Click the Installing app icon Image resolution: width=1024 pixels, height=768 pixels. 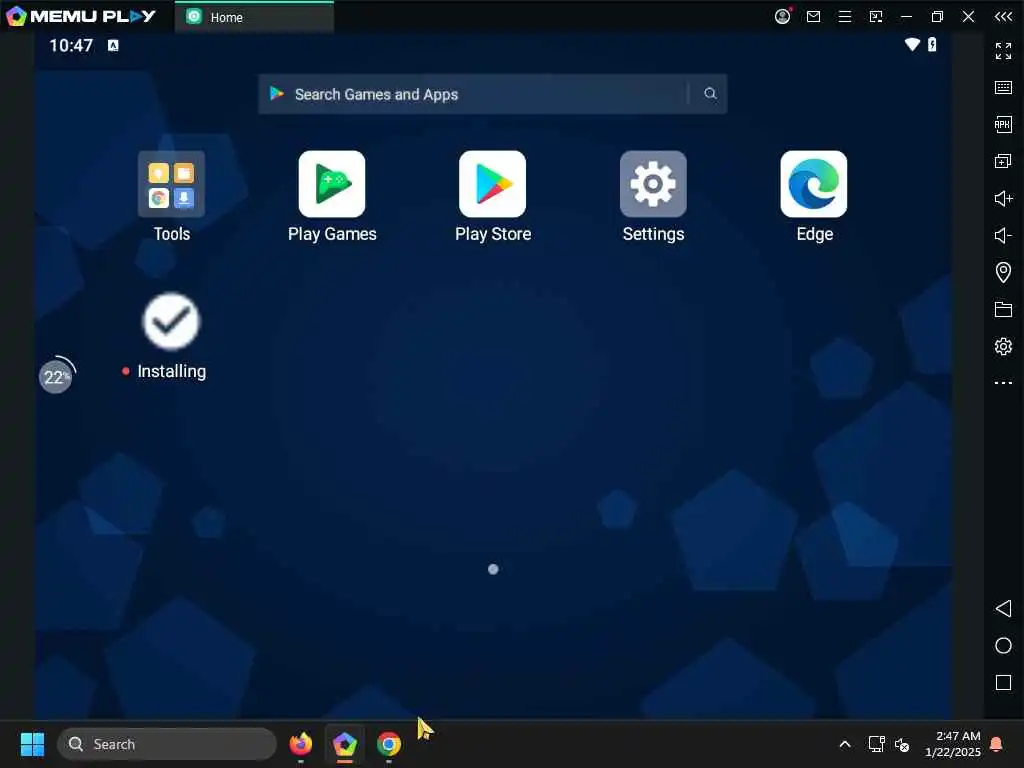171,321
